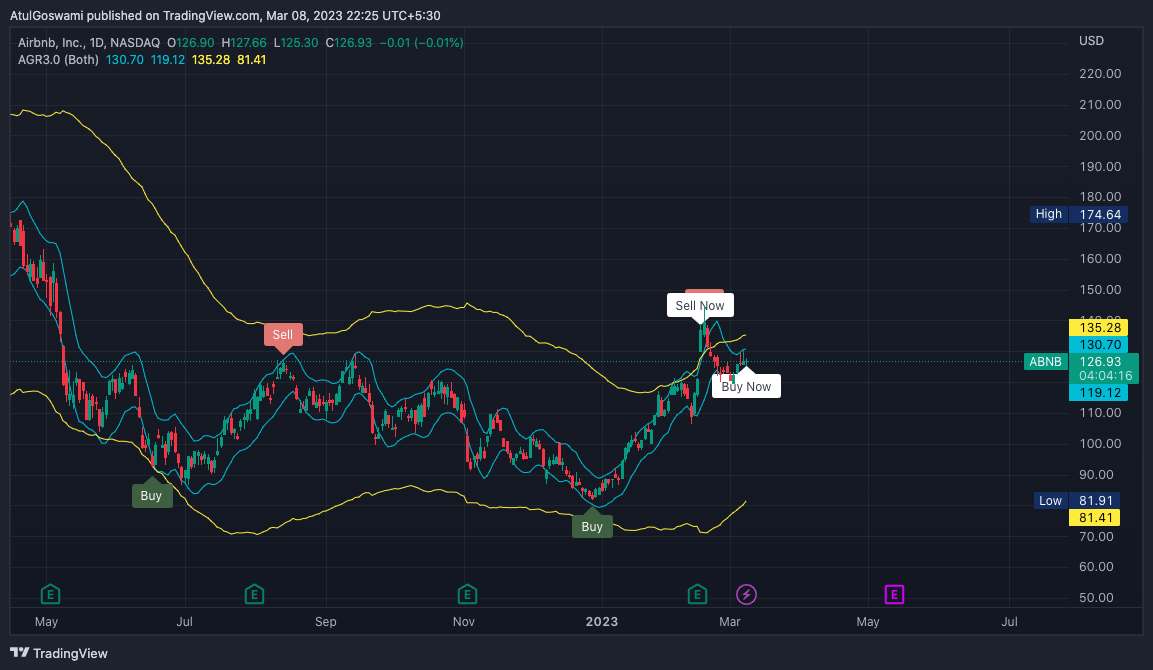Click the 150.00 price axis label
Image resolution: width=1153 pixels, height=670 pixels.
(1100, 289)
